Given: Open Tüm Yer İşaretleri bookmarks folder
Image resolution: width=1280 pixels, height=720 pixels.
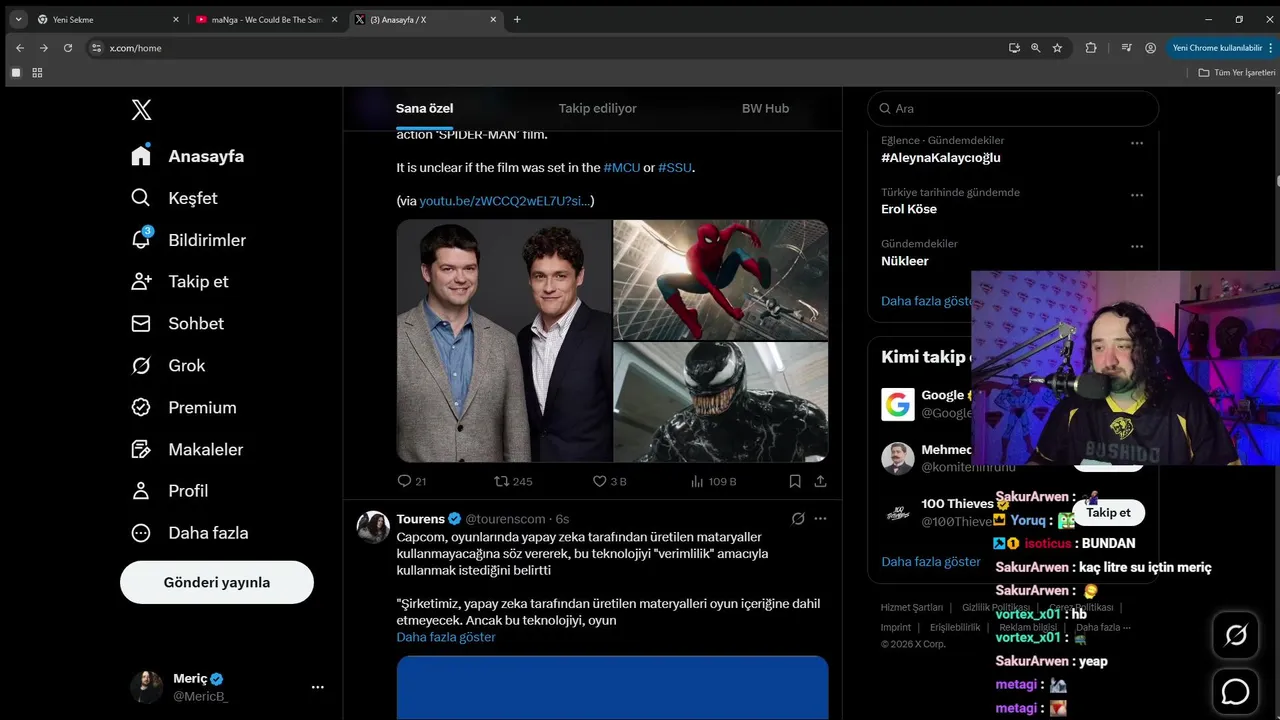Looking at the screenshot, I should (x=1237, y=73).
